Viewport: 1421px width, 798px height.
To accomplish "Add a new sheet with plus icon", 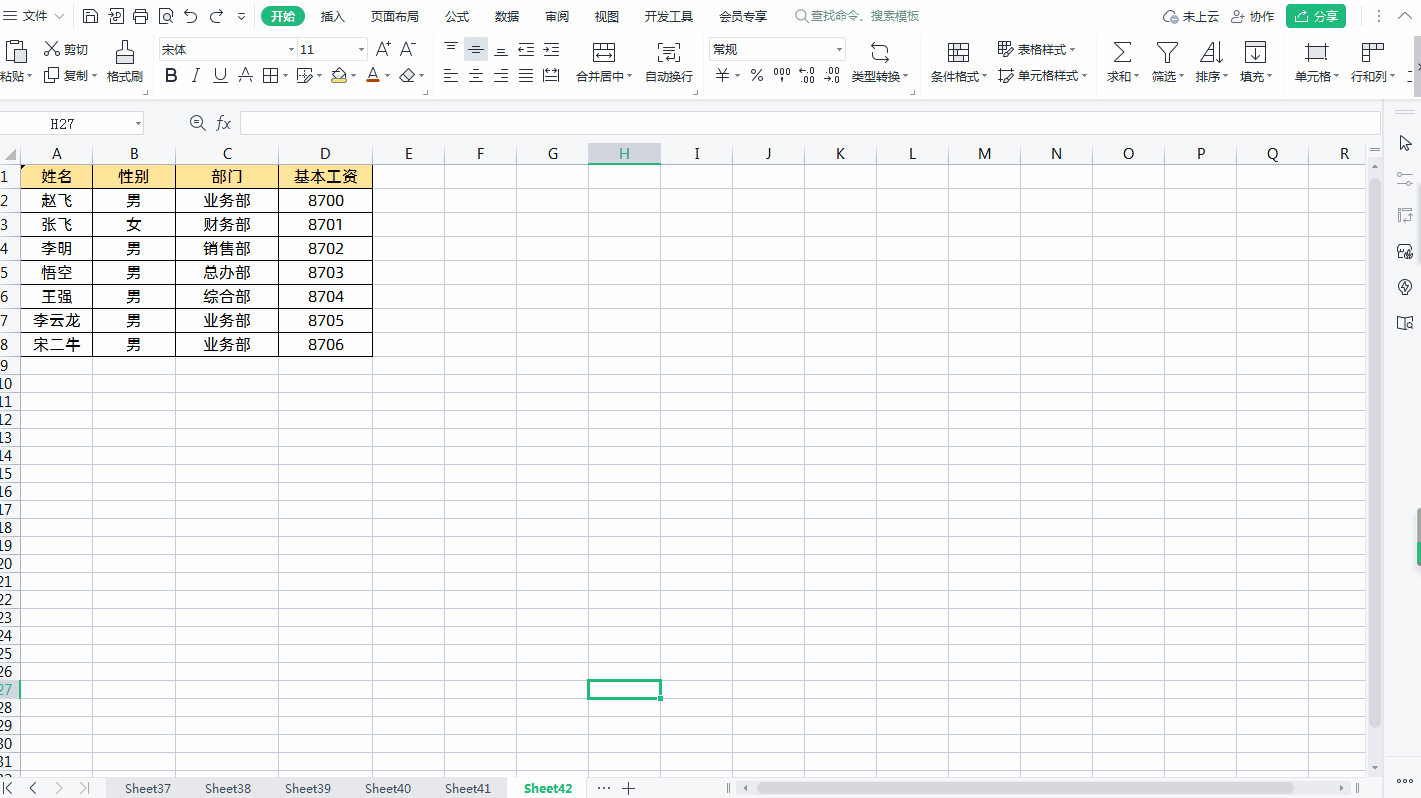I will (628, 788).
